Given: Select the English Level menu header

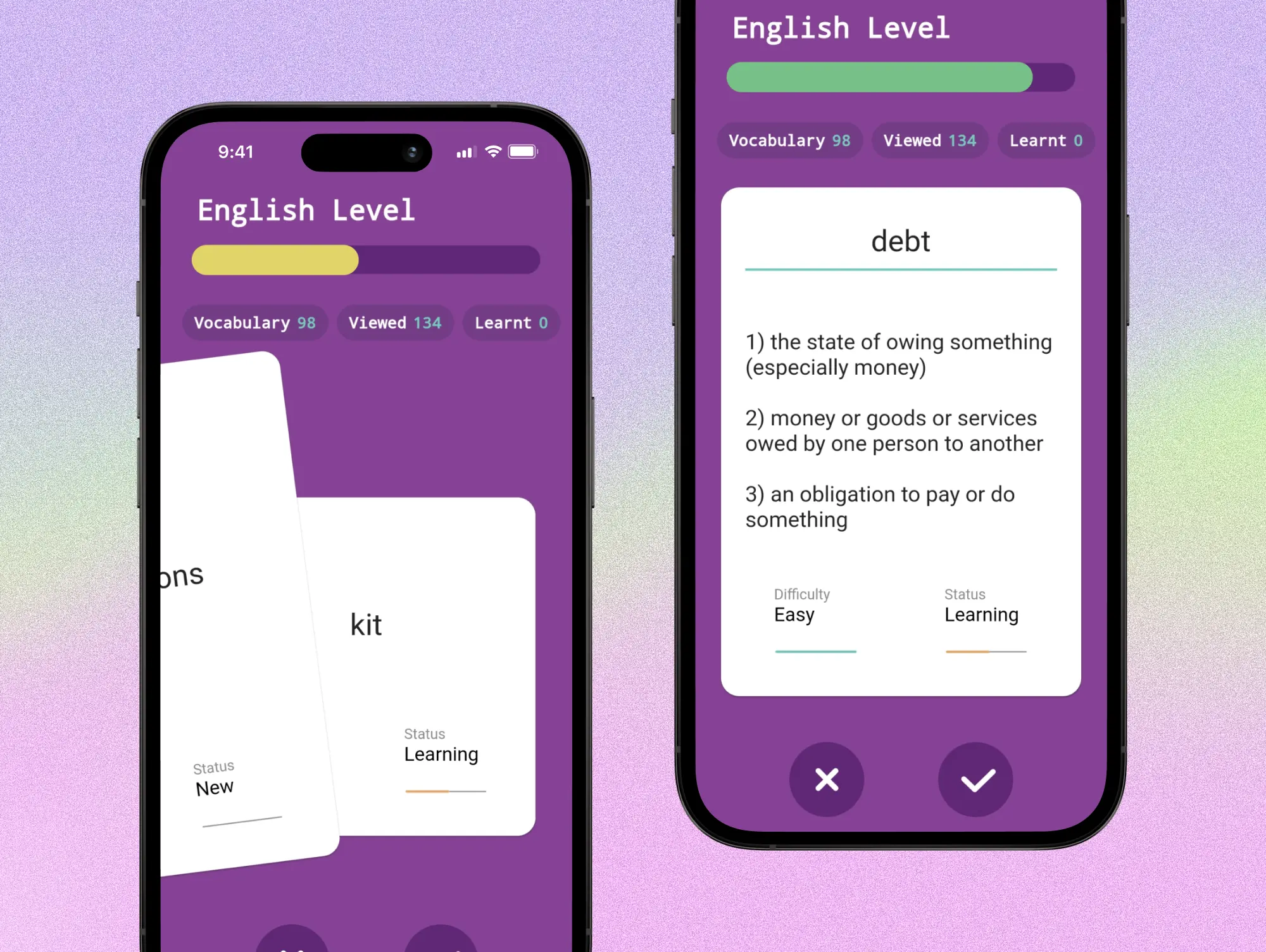Looking at the screenshot, I should pos(306,210).
